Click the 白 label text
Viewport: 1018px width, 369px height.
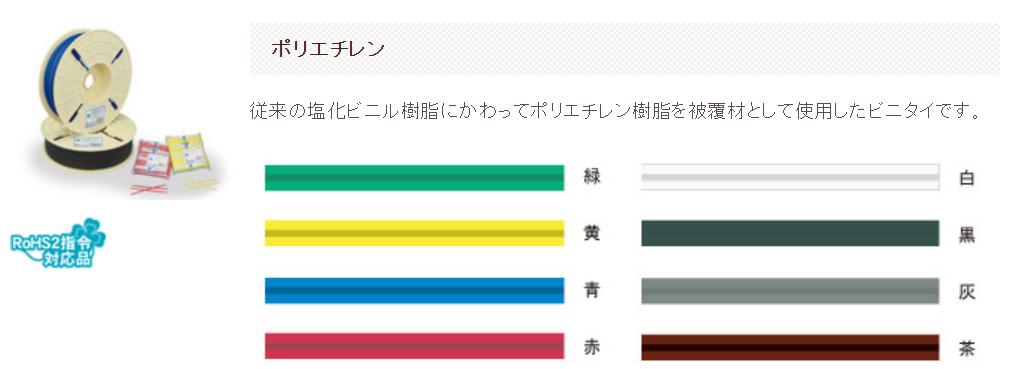point(967,178)
